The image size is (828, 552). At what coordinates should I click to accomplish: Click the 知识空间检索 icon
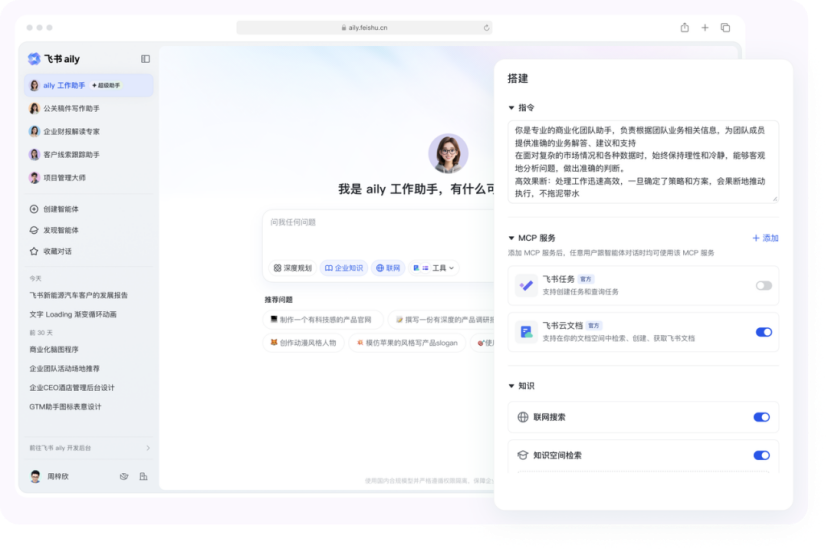click(x=523, y=455)
